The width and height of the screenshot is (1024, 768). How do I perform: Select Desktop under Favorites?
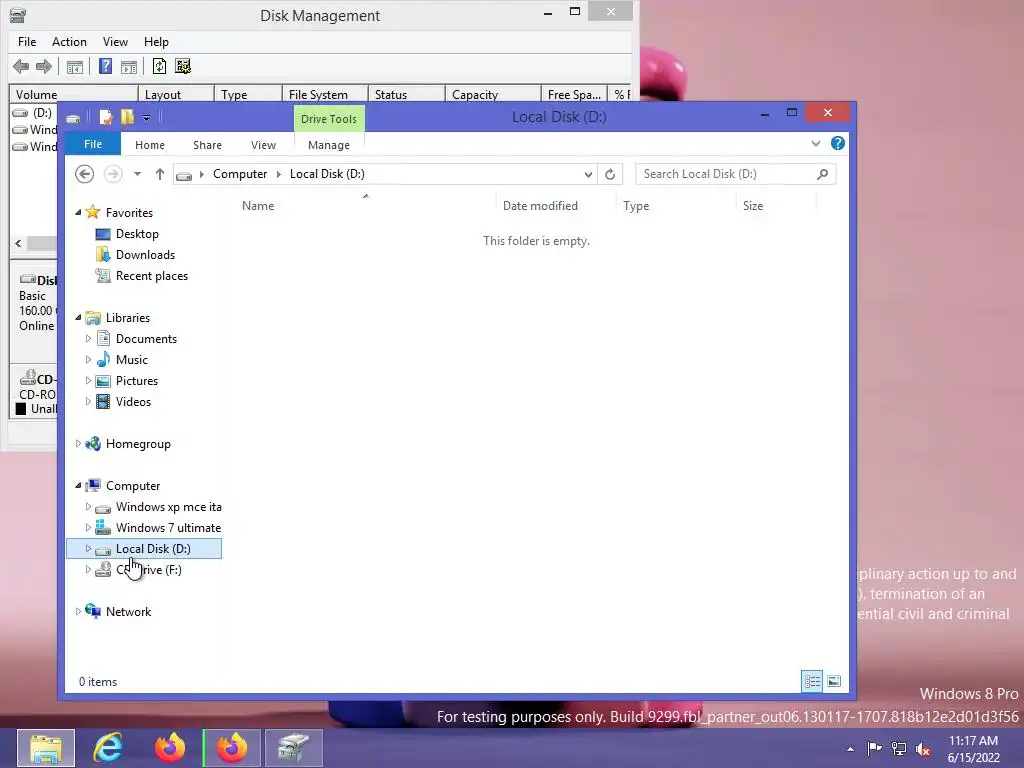(137, 234)
